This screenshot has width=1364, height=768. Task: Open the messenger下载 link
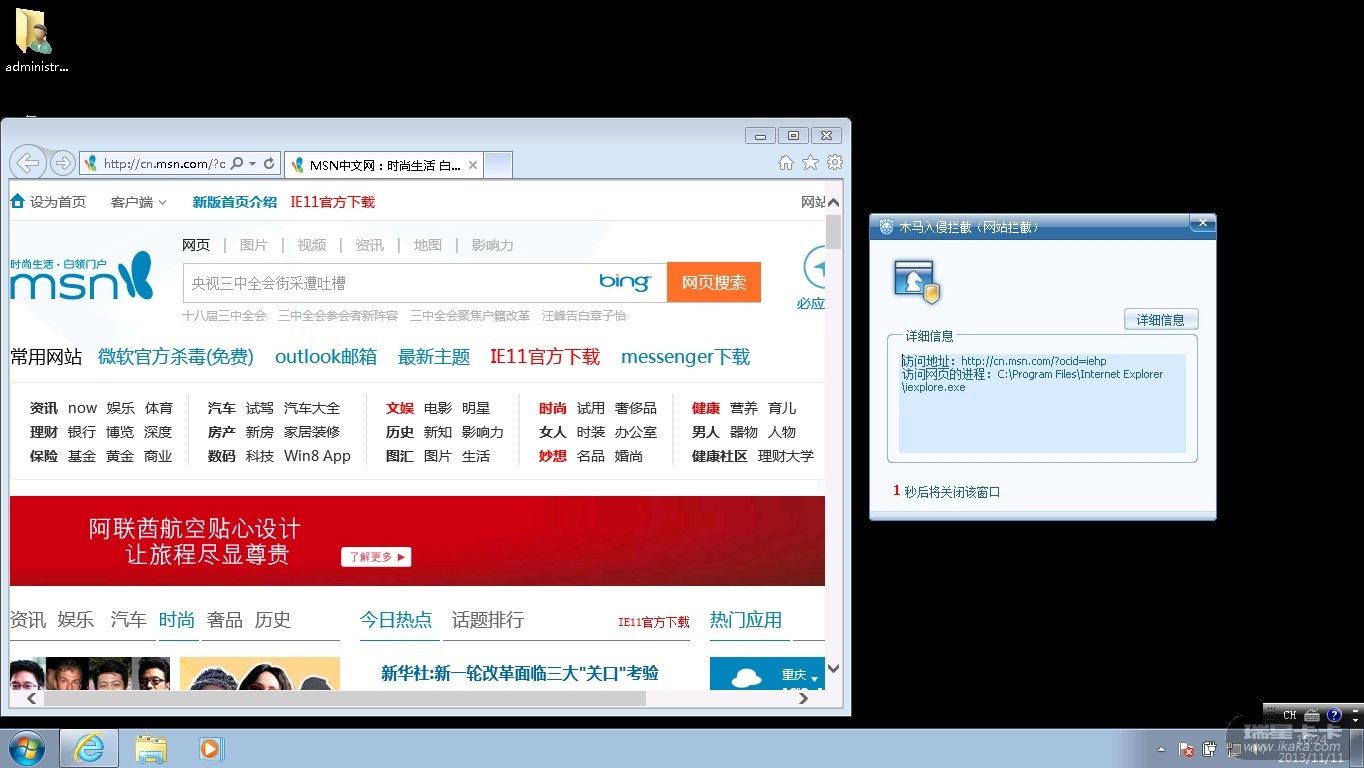685,357
